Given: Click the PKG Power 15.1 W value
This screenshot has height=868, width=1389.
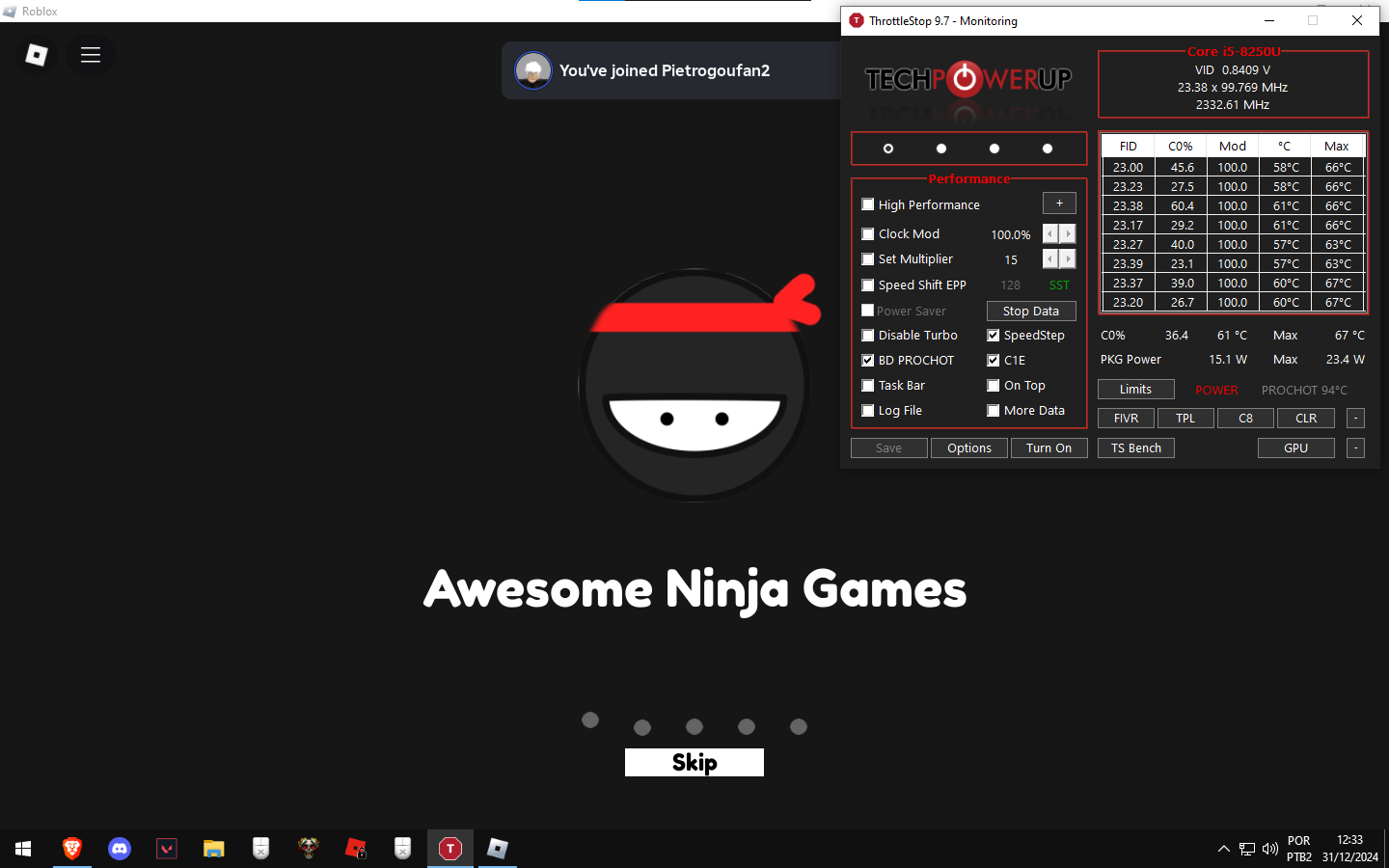Looking at the screenshot, I should (x=1228, y=359).
